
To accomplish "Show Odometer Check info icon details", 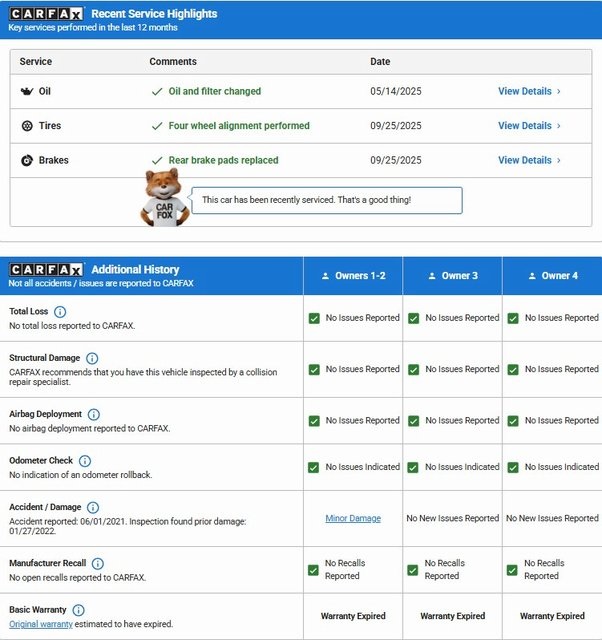I will (x=85, y=461).
